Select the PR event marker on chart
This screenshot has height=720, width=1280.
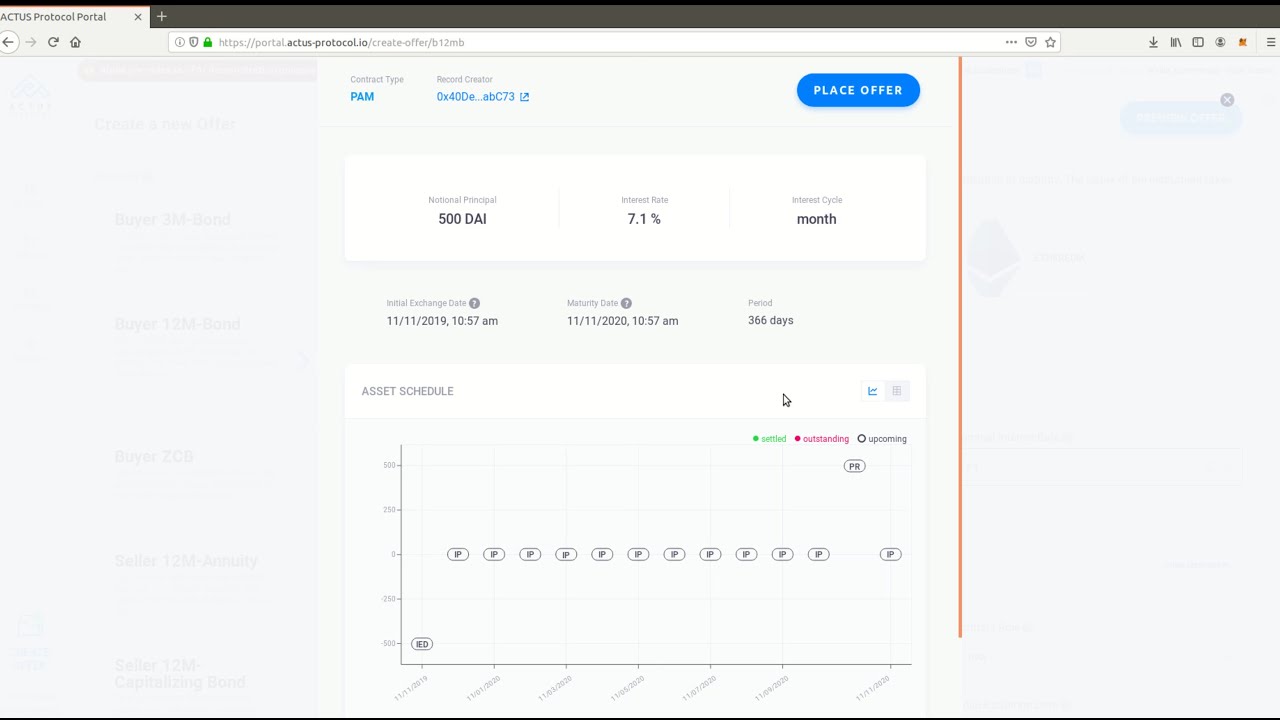(854, 466)
